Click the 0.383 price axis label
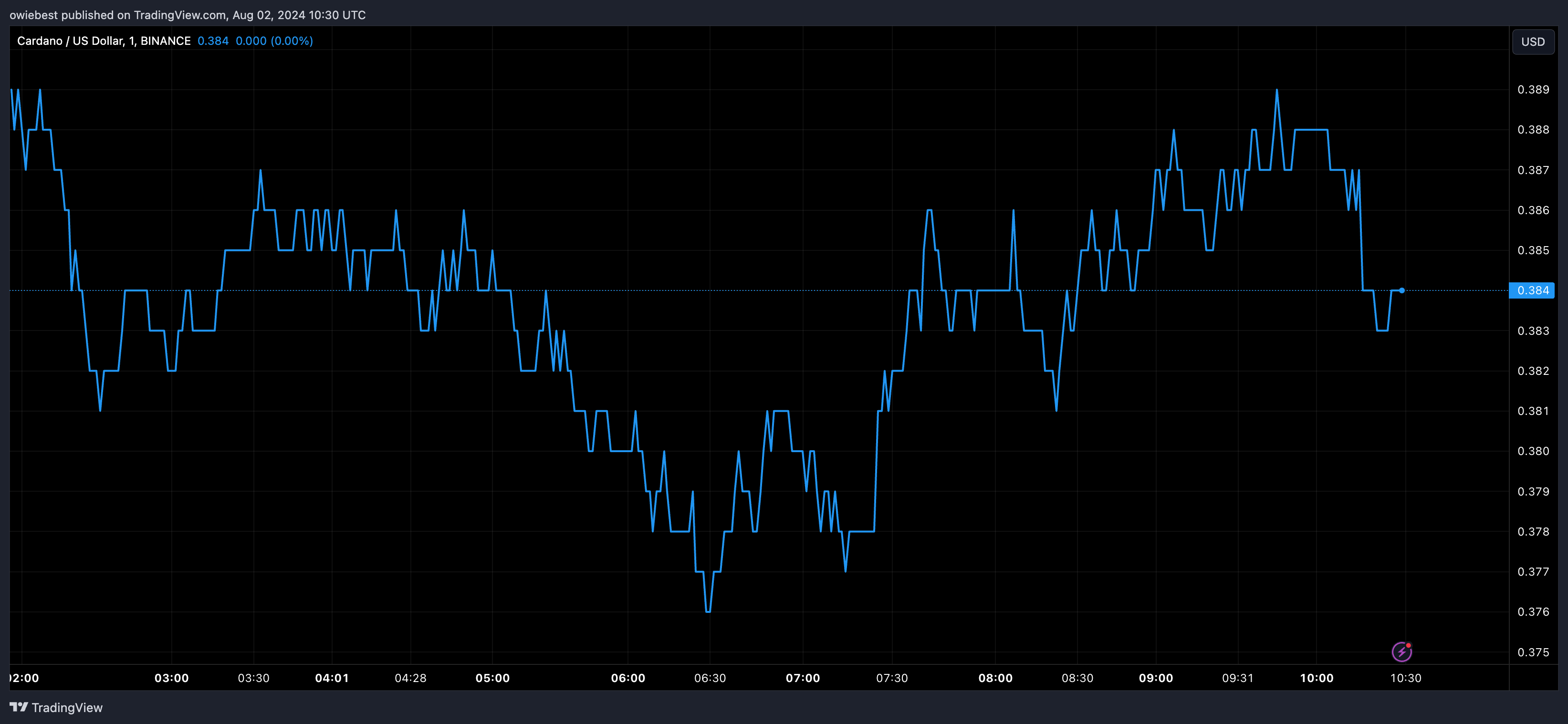This screenshot has height=724, width=1568. pyautogui.click(x=1533, y=331)
